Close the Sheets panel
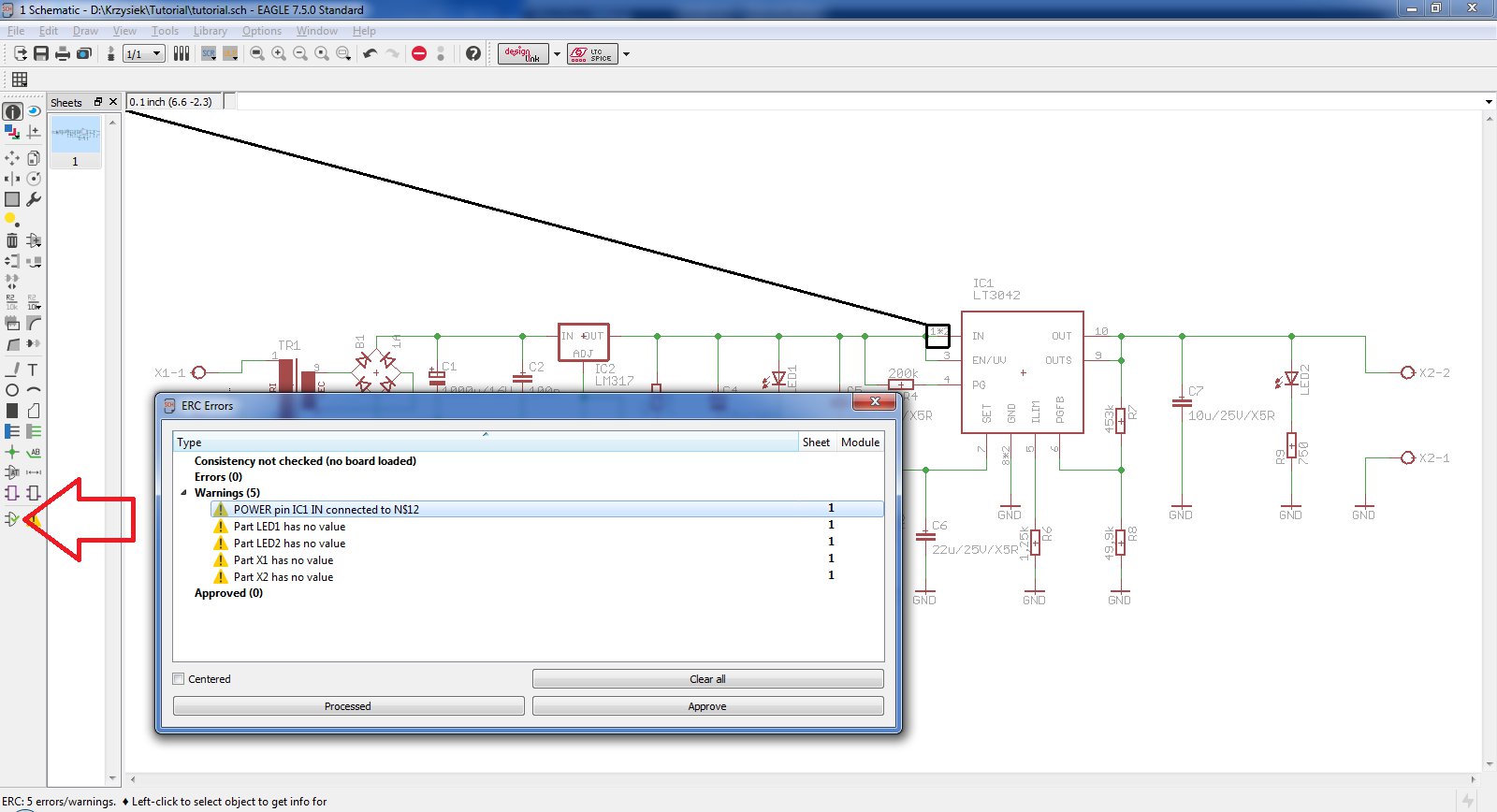This screenshot has width=1497, height=812. [x=113, y=102]
